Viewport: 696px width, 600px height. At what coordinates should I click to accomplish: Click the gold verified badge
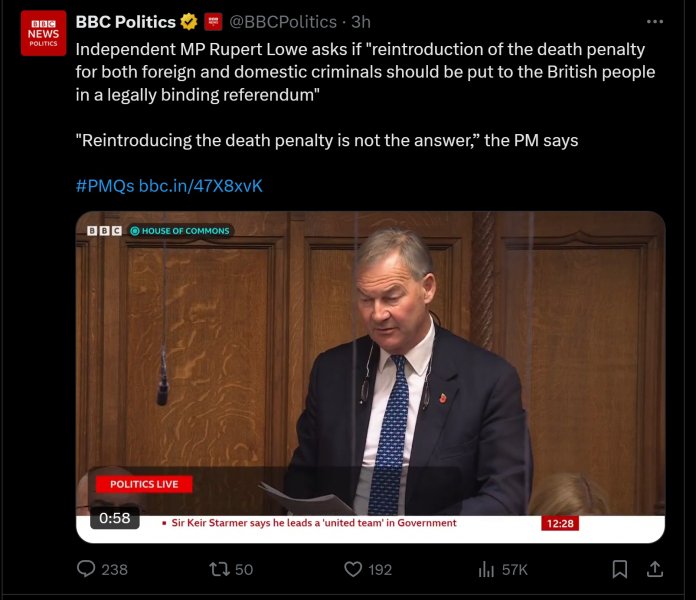click(x=189, y=22)
